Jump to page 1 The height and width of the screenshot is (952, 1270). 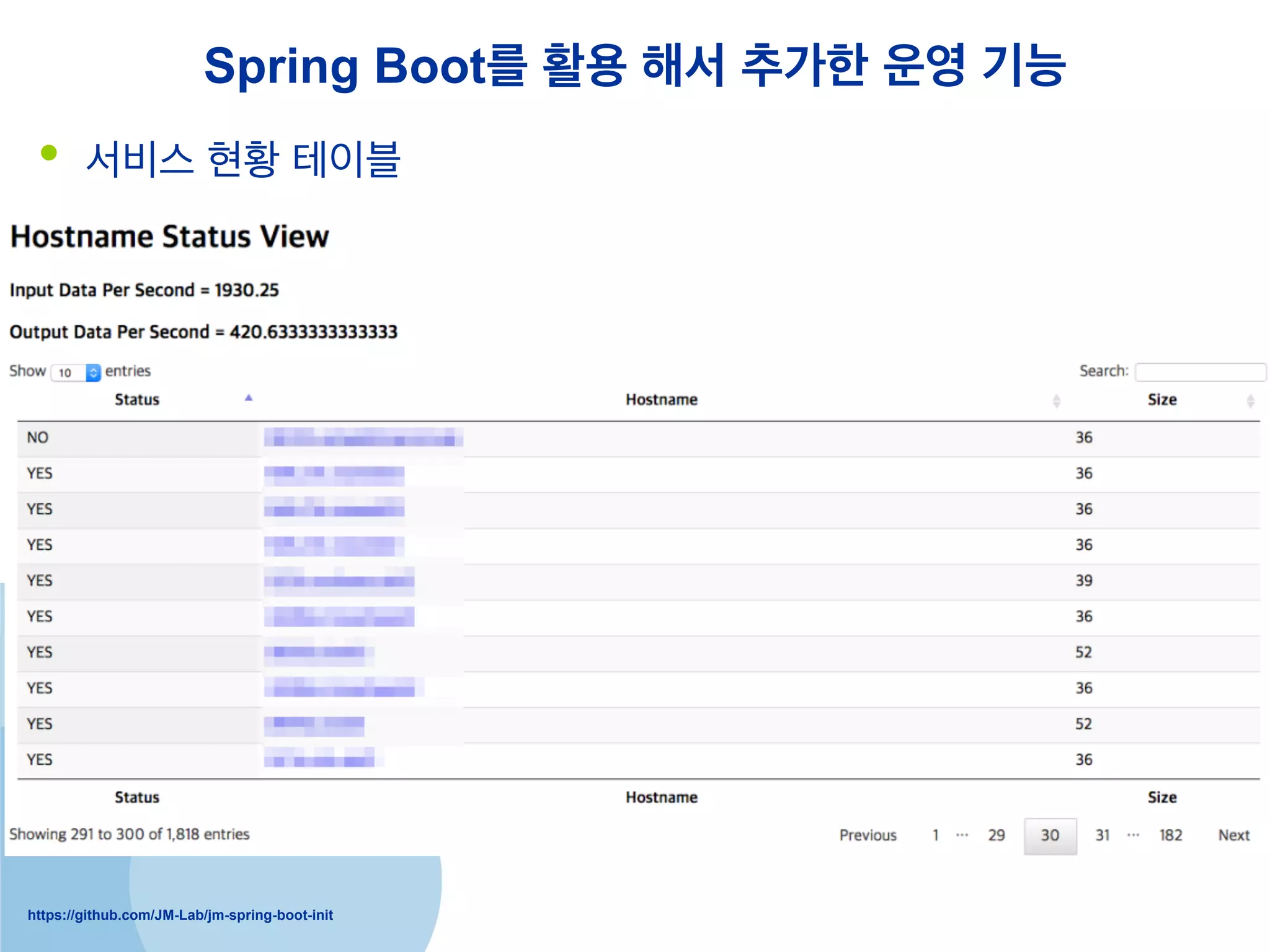(x=935, y=835)
